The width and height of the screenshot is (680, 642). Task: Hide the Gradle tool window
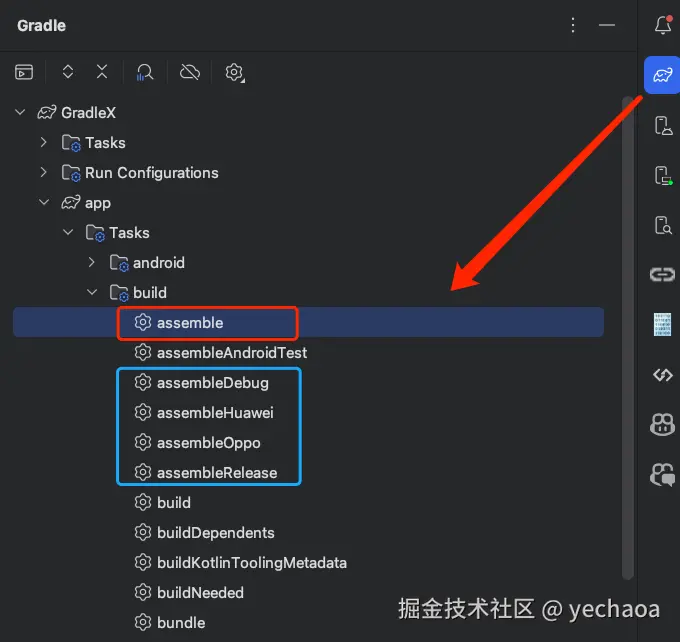[607, 25]
